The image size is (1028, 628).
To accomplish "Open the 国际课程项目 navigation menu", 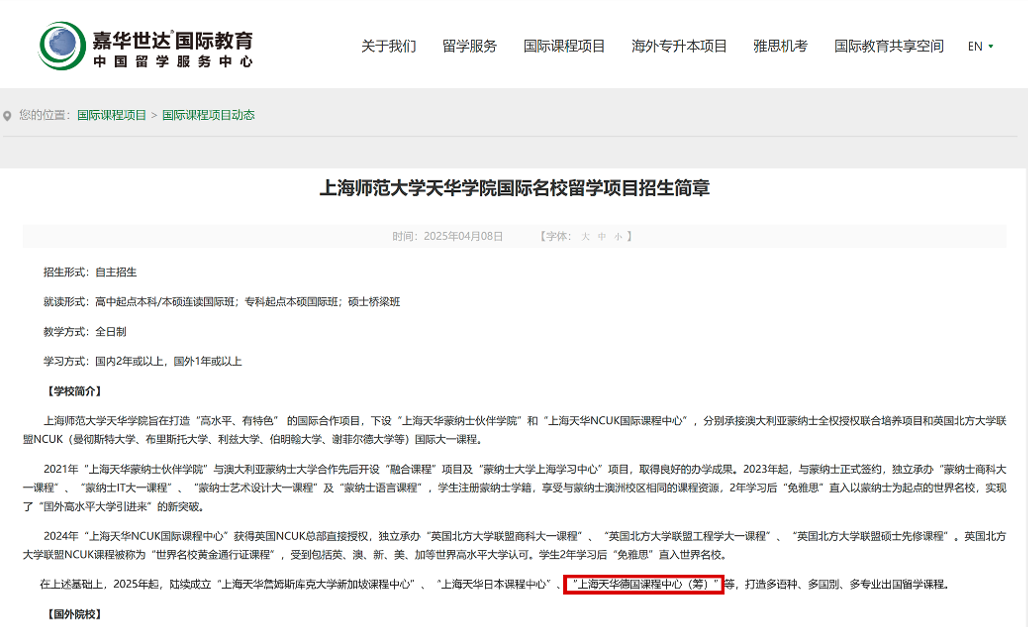I will [563, 46].
